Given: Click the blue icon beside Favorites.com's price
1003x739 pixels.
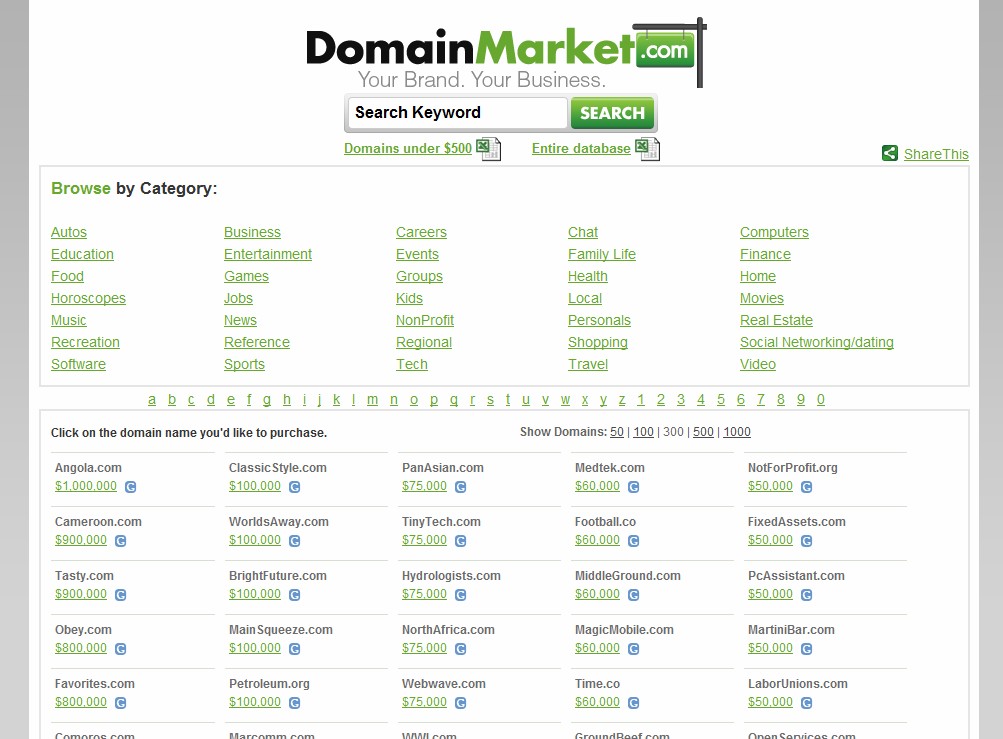Looking at the screenshot, I should pos(120,703).
